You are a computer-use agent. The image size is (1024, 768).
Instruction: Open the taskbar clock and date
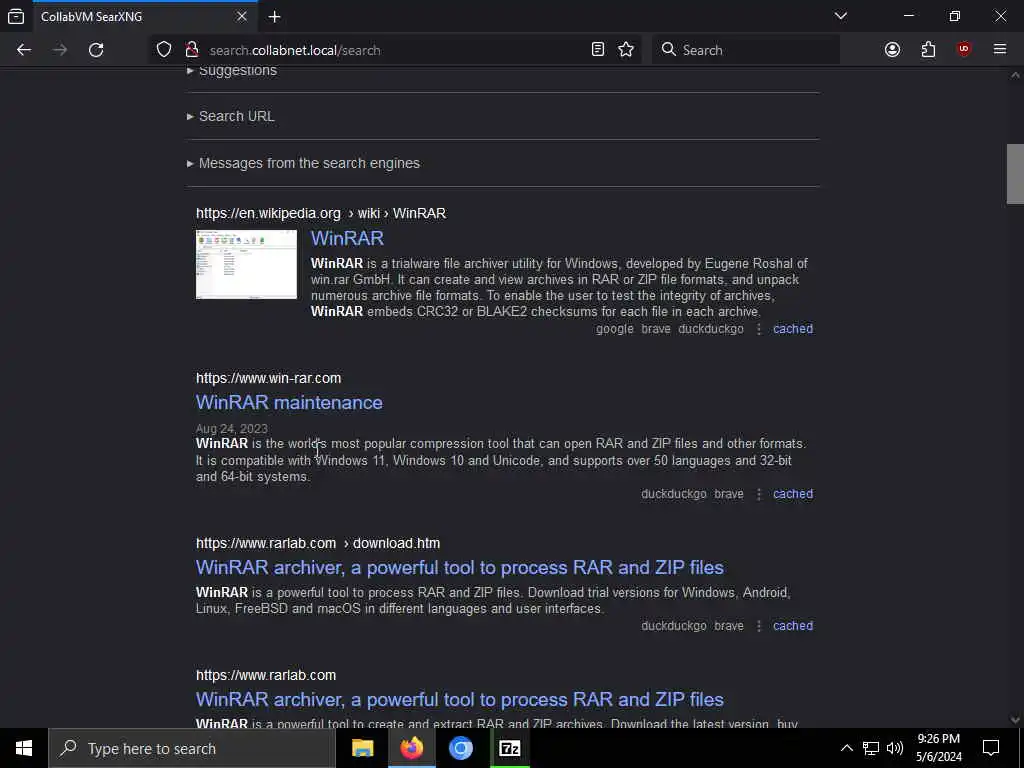point(938,748)
